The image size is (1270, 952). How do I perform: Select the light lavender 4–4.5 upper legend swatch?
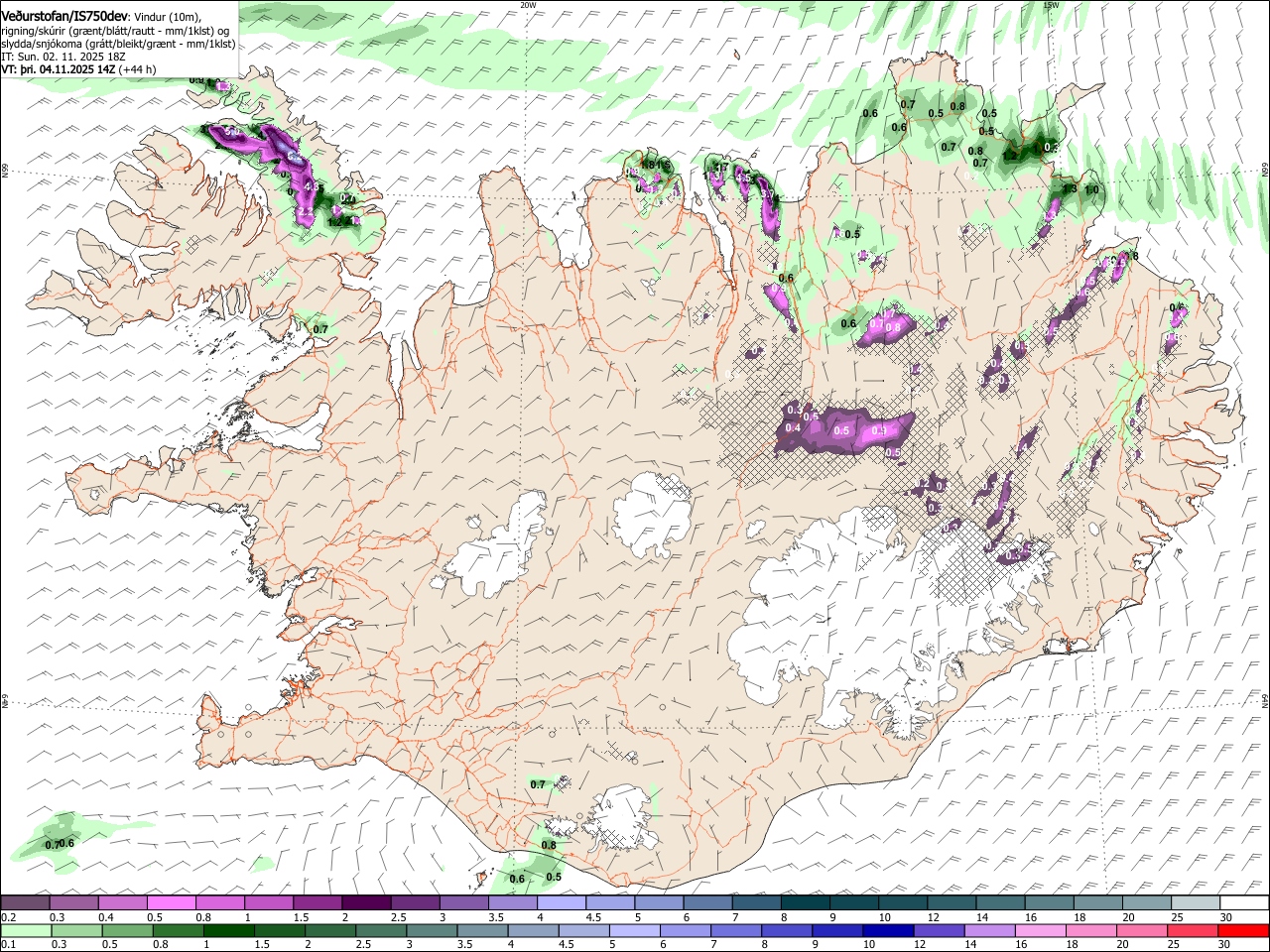point(561,903)
